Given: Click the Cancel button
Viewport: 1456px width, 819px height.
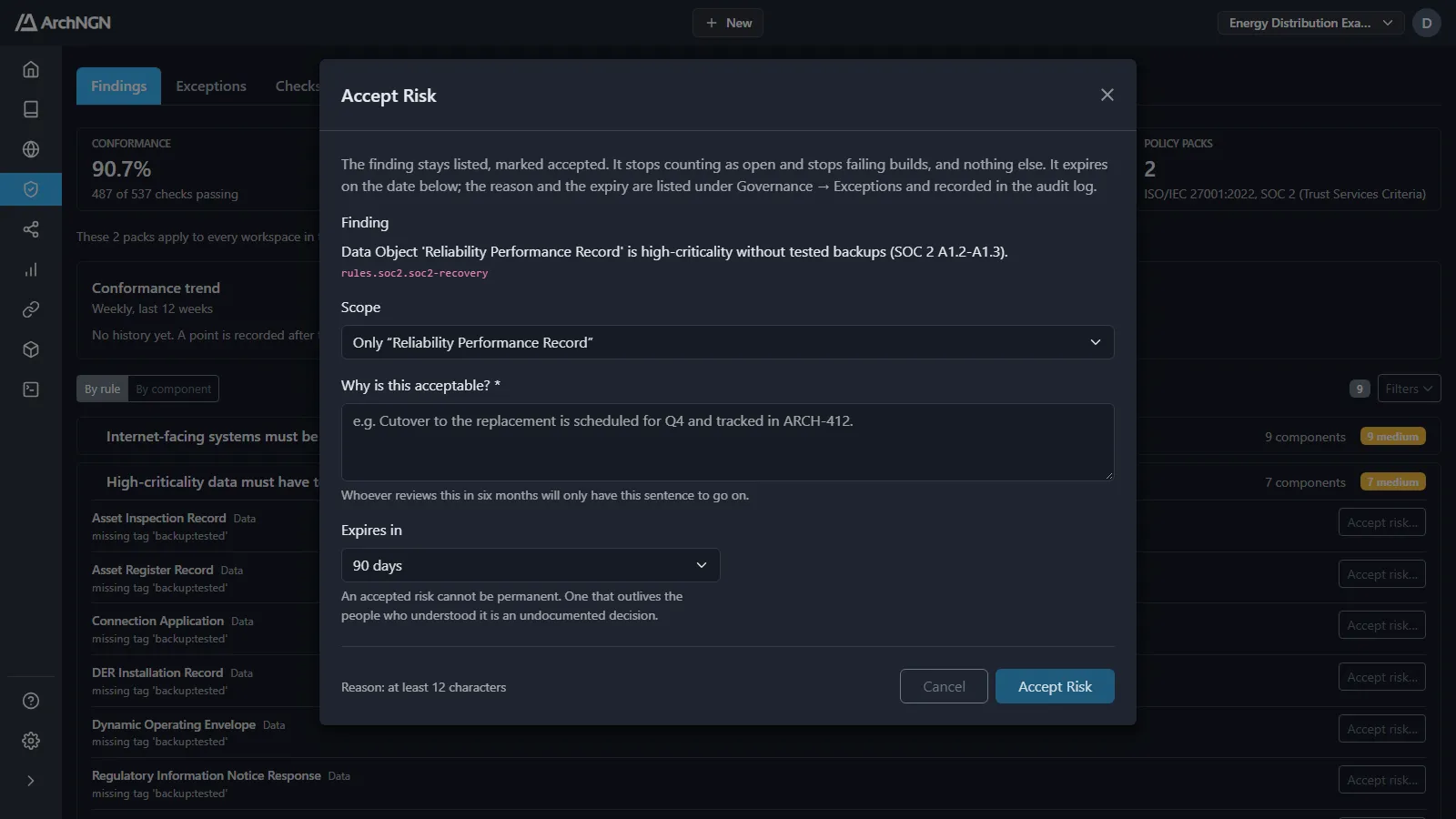Looking at the screenshot, I should [944, 686].
